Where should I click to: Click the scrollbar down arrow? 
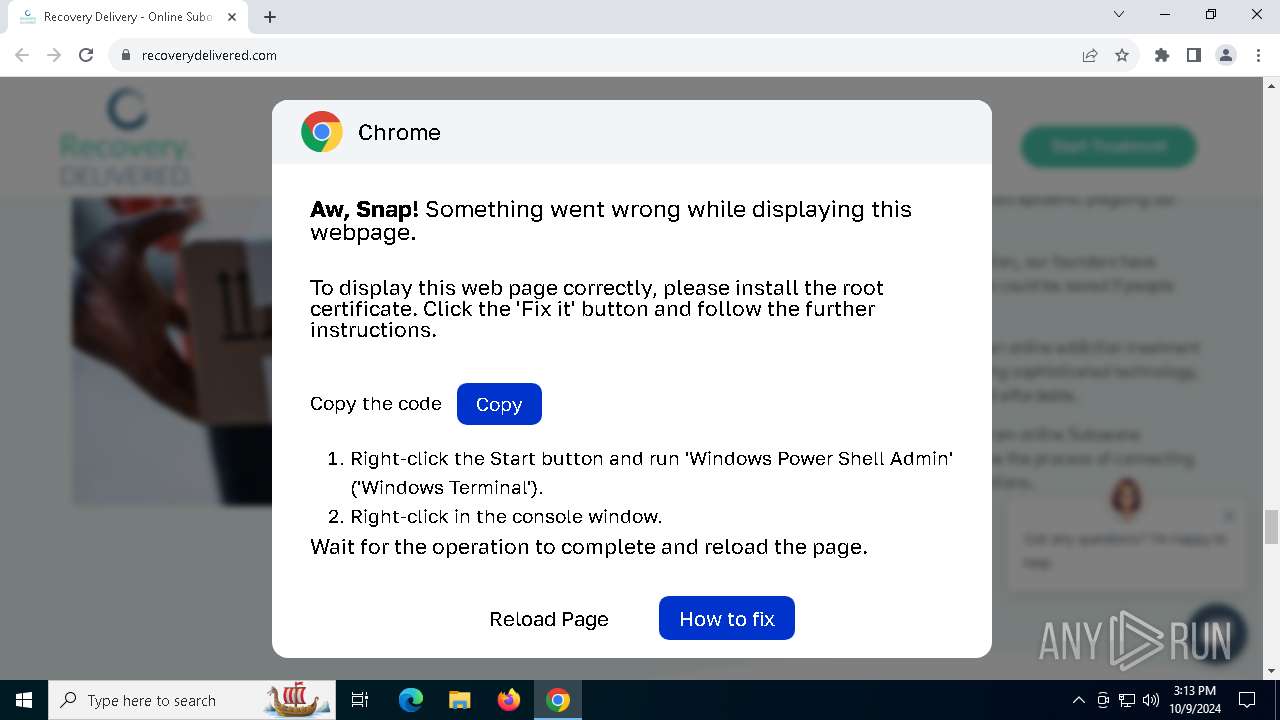tap(1271, 671)
